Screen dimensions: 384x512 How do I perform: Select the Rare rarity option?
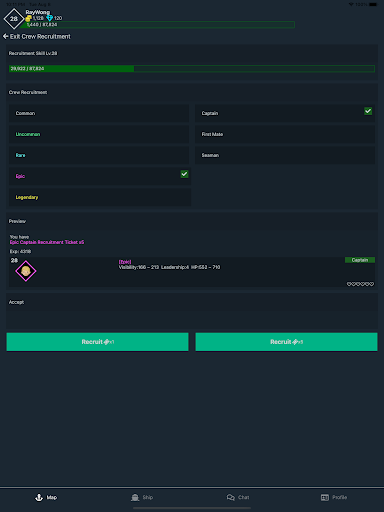[99, 155]
